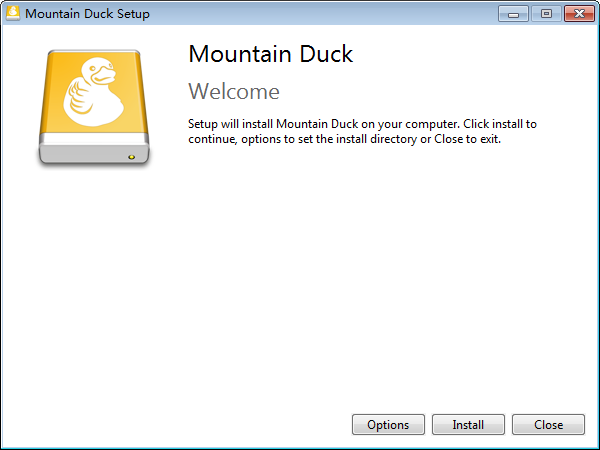Minimize the setup window
Viewport: 600px width, 450px height.
(513, 14)
